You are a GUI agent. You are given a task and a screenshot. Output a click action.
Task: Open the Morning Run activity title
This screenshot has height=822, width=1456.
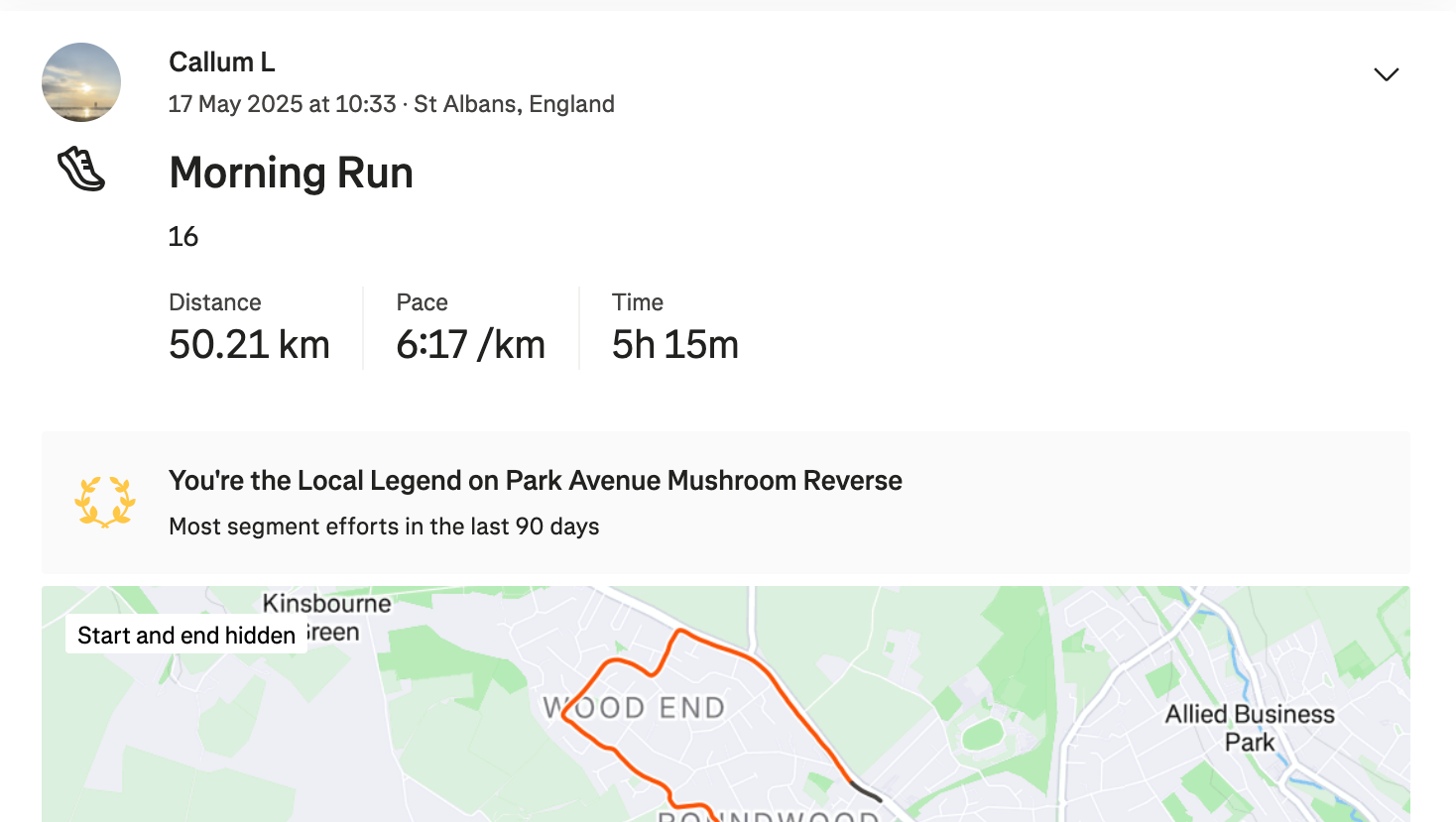pos(291,173)
